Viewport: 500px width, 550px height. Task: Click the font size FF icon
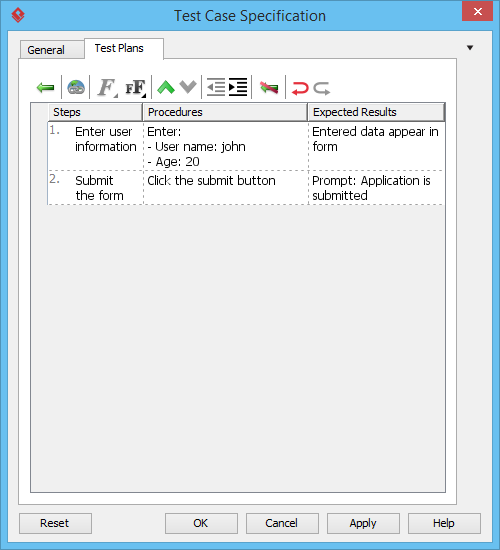point(135,87)
